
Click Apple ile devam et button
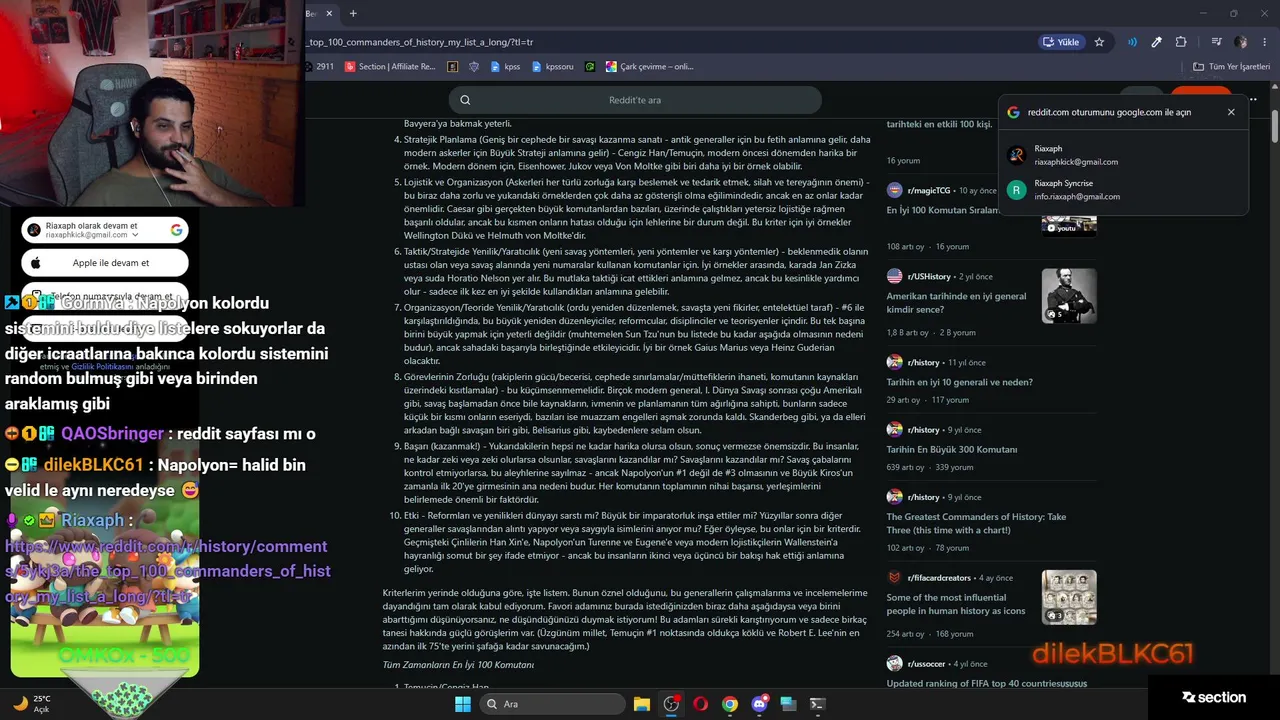coord(105,263)
